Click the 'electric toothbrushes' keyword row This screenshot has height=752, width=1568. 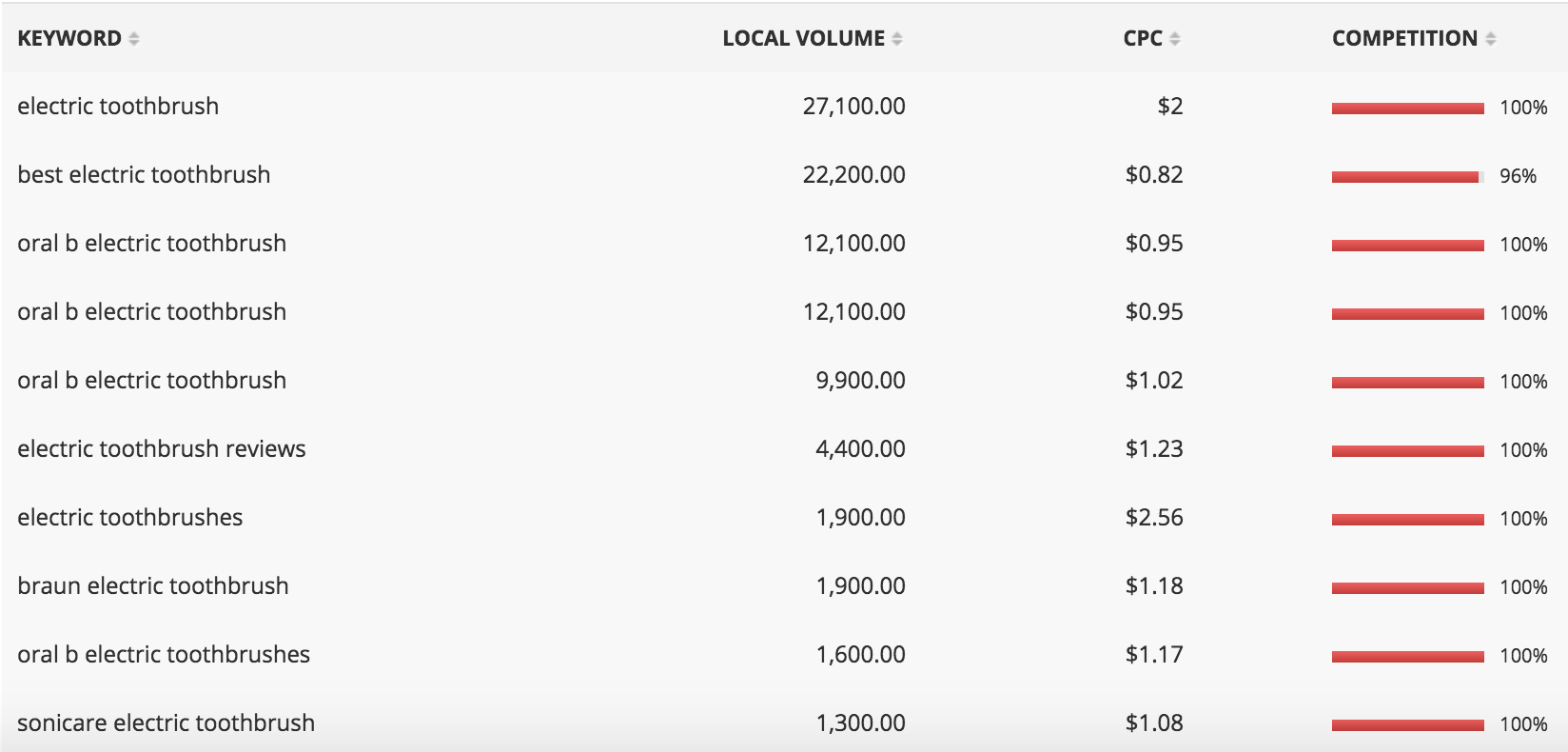coord(130,518)
